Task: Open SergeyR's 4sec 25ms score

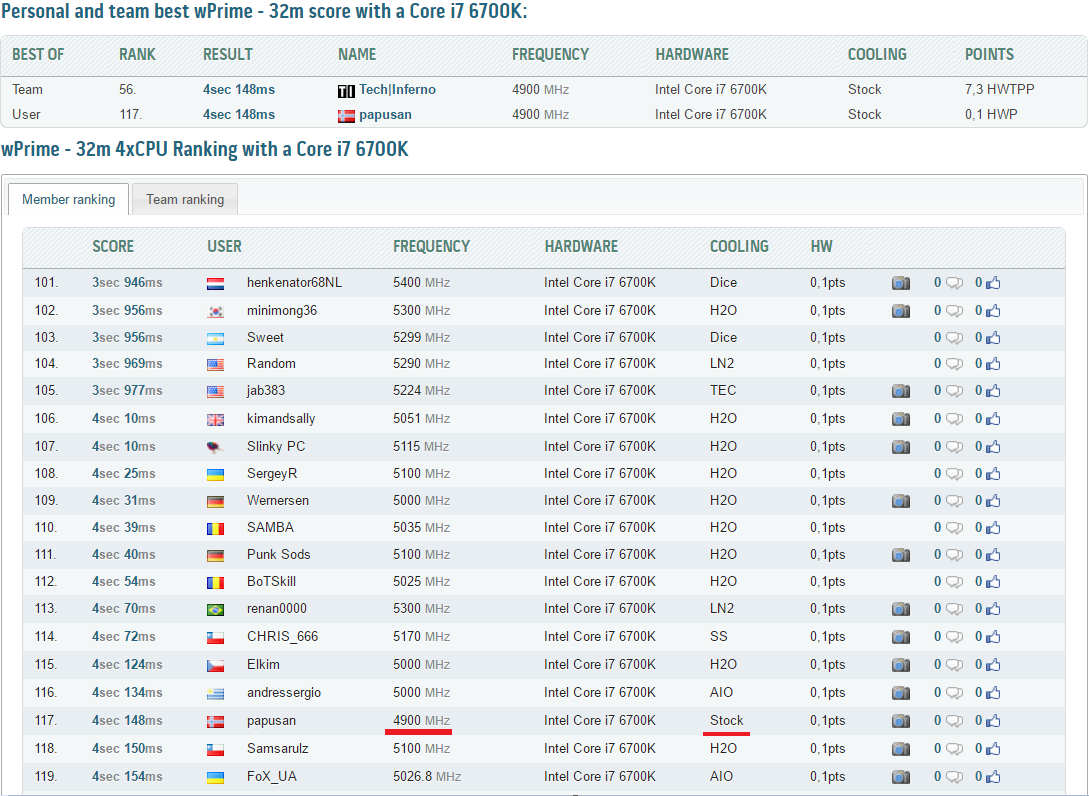Action: tap(124, 473)
